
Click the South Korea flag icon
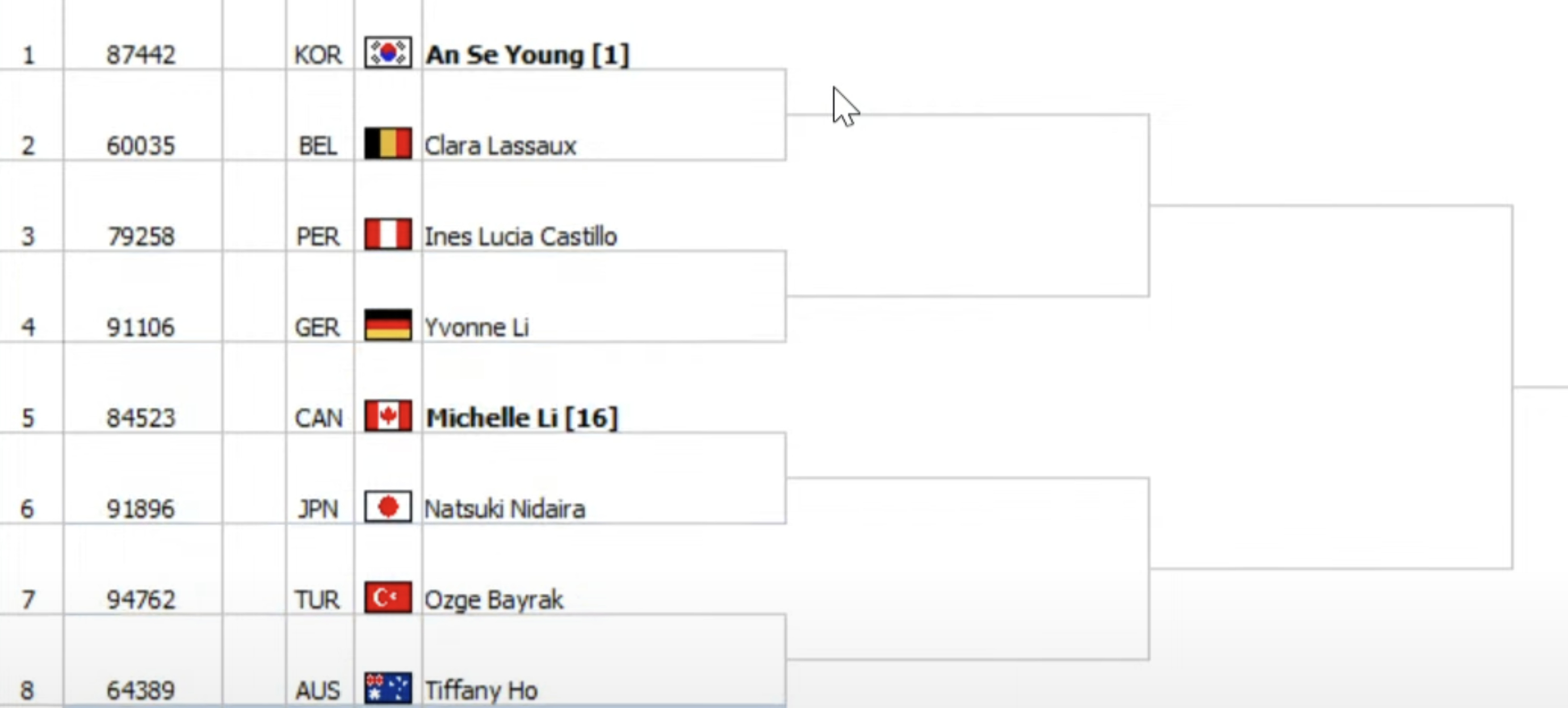click(x=388, y=53)
